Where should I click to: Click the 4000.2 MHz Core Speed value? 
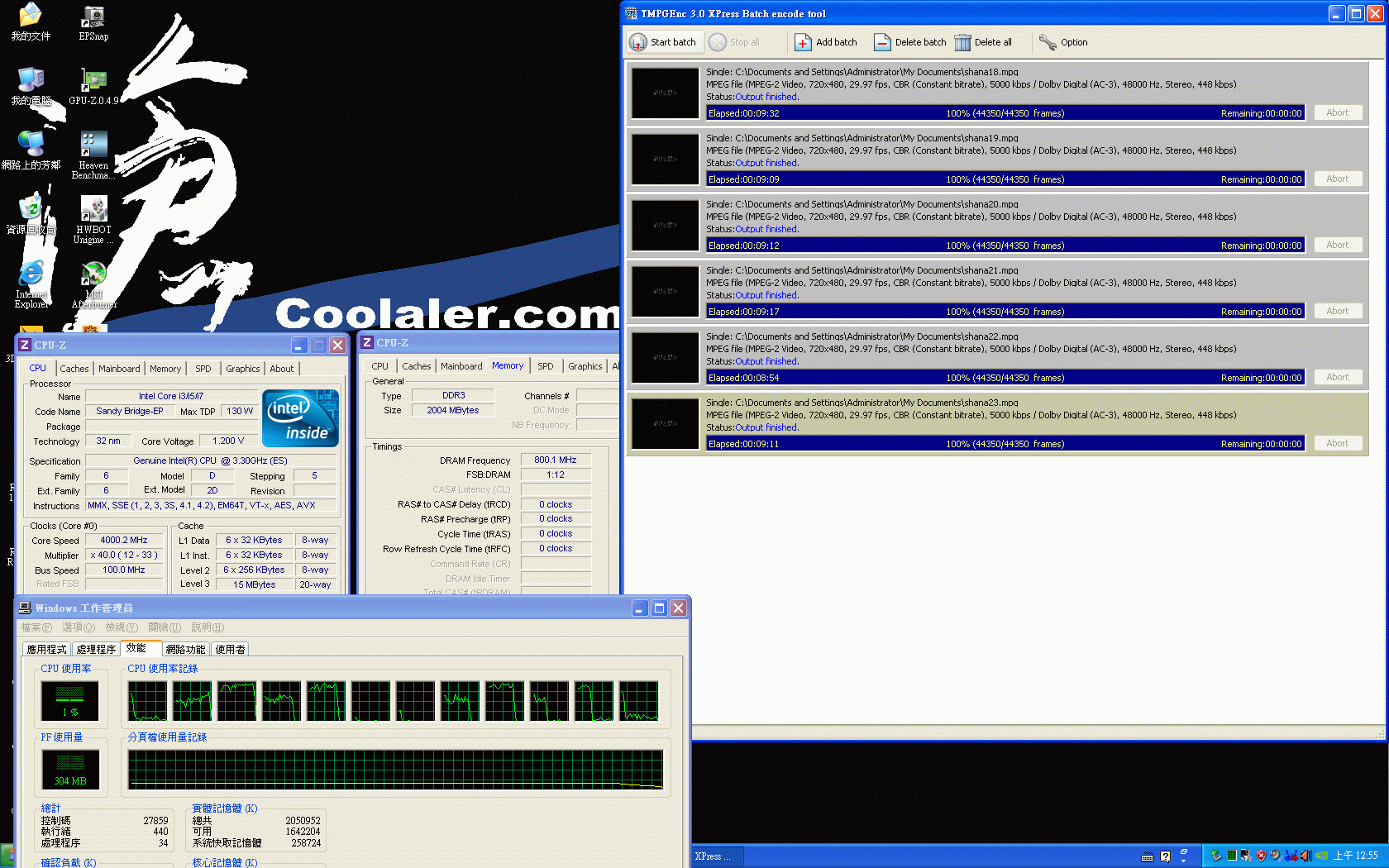click(x=124, y=540)
